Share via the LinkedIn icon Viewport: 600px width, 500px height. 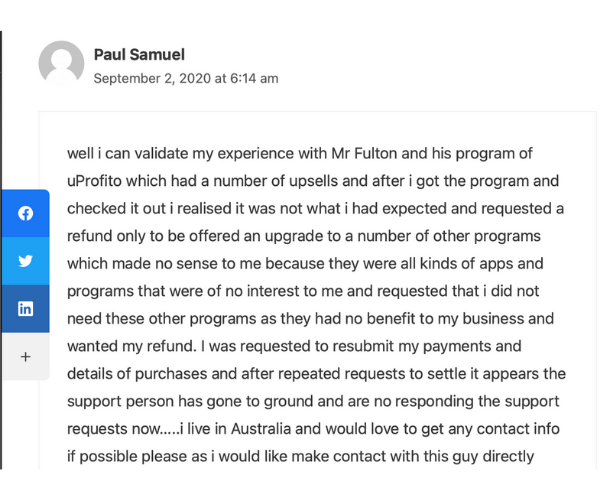tap(25, 309)
